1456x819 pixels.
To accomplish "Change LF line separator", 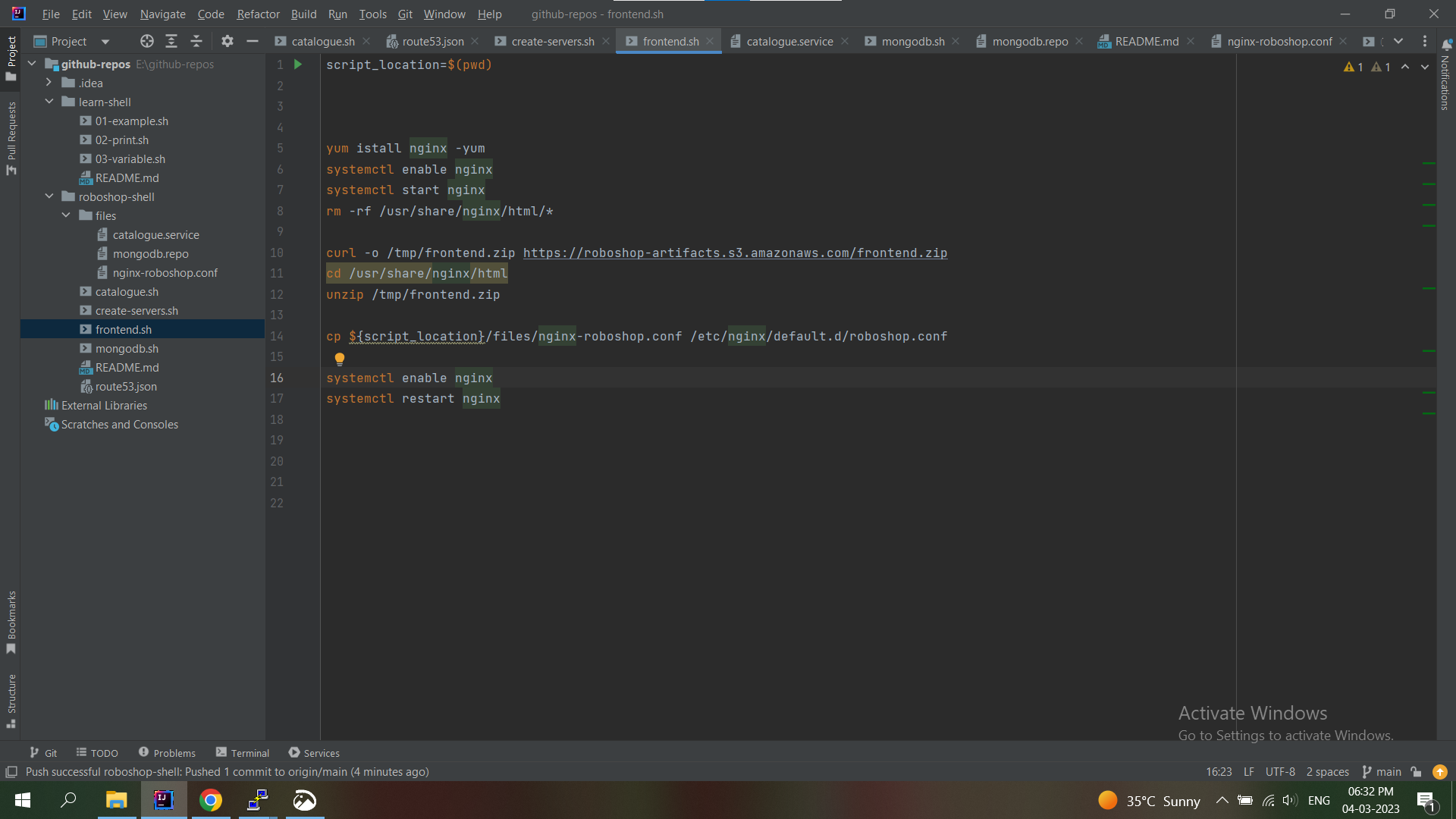I will [x=1248, y=772].
